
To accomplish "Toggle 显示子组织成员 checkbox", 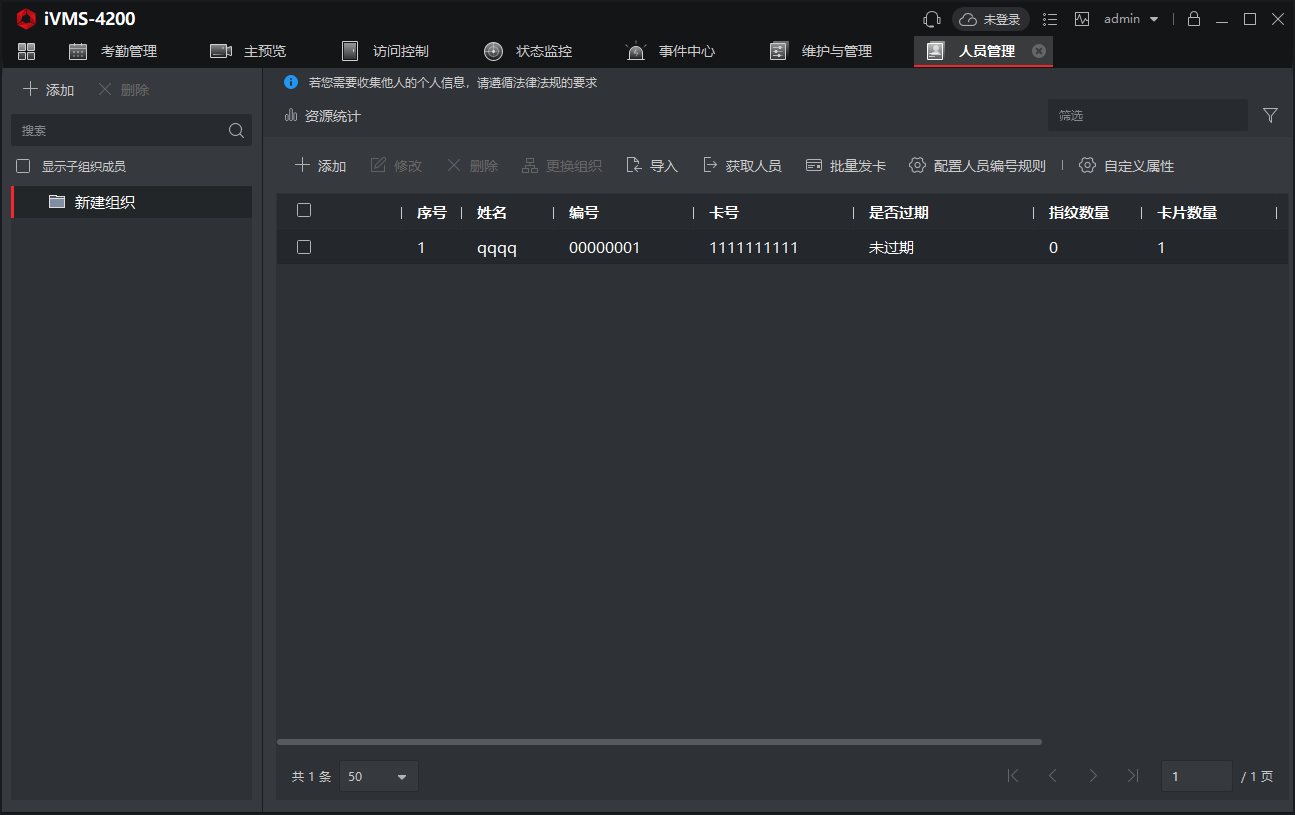I will [23, 167].
